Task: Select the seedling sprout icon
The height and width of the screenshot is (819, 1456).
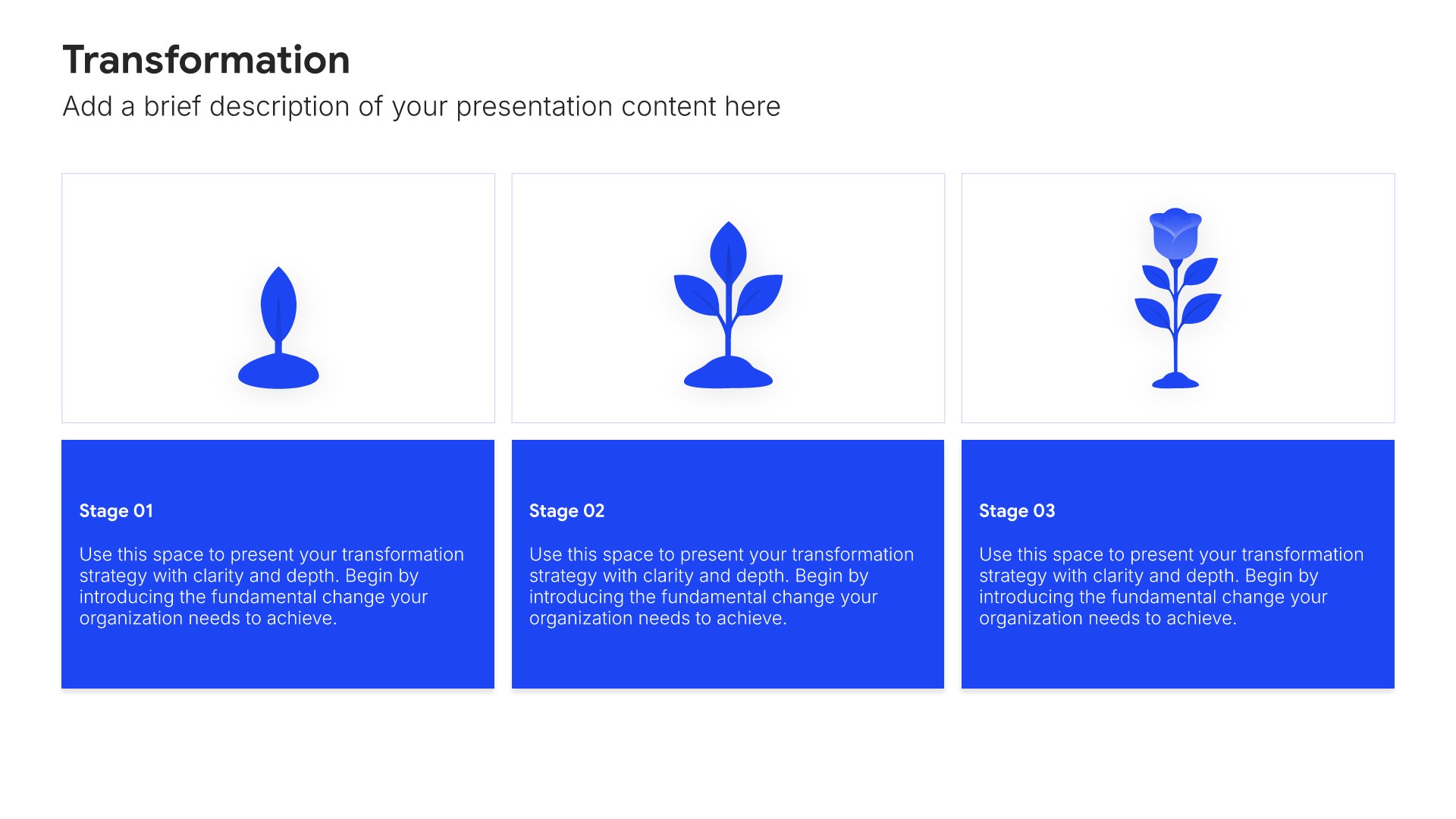Action: [278, 328]
